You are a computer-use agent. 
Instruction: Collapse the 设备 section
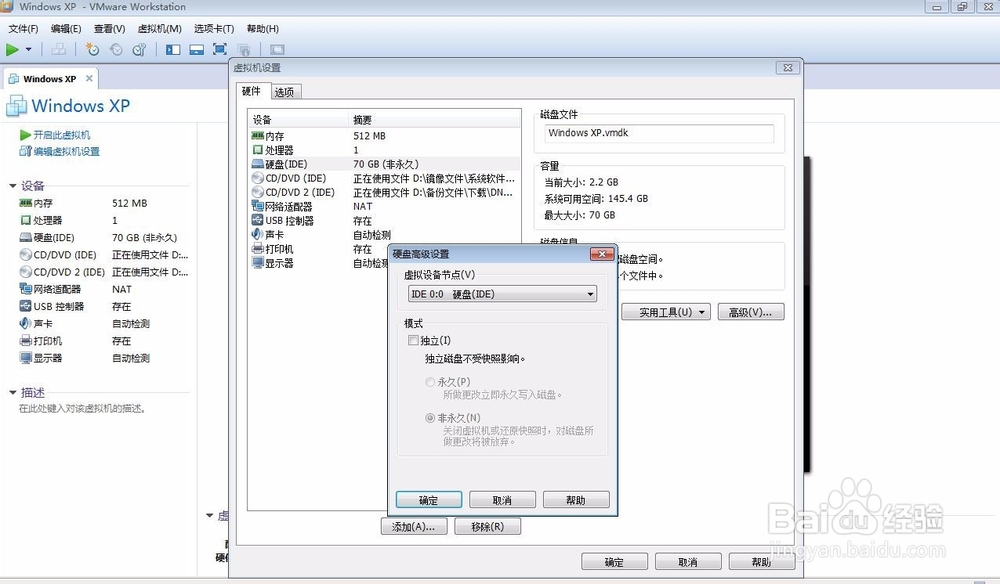12,186
